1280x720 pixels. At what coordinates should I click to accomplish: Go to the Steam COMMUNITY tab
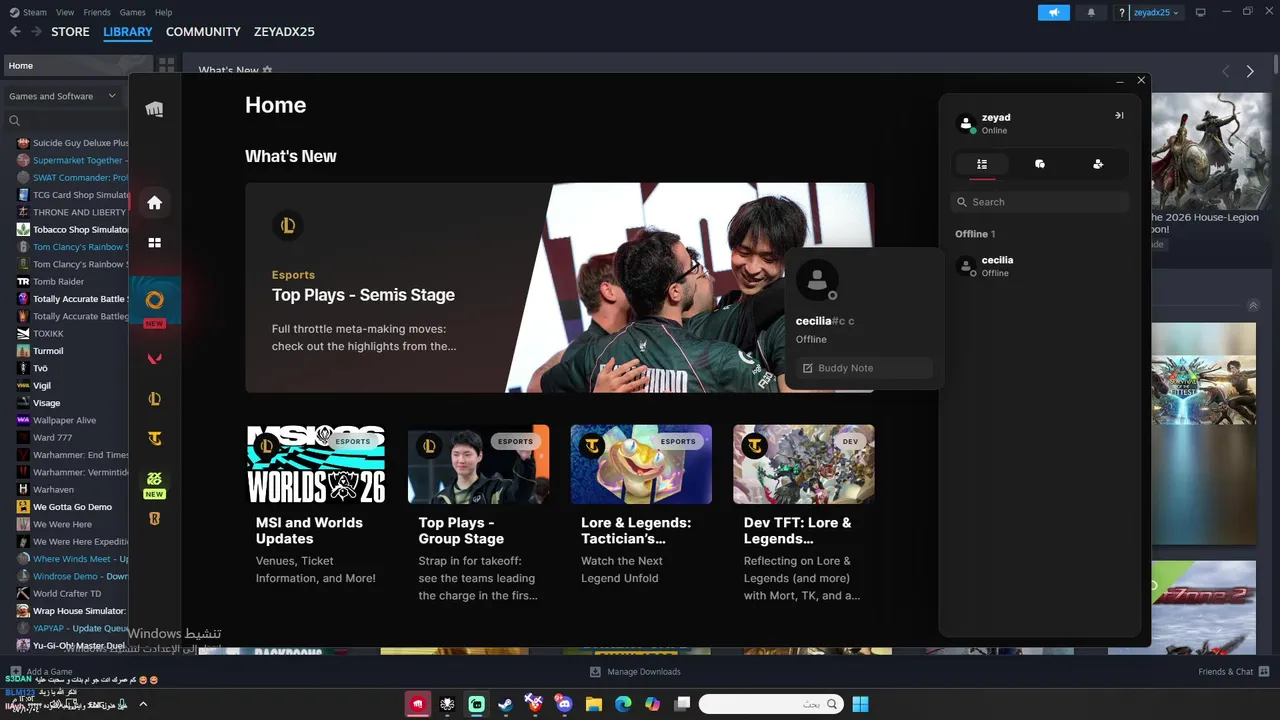(203, 32)
